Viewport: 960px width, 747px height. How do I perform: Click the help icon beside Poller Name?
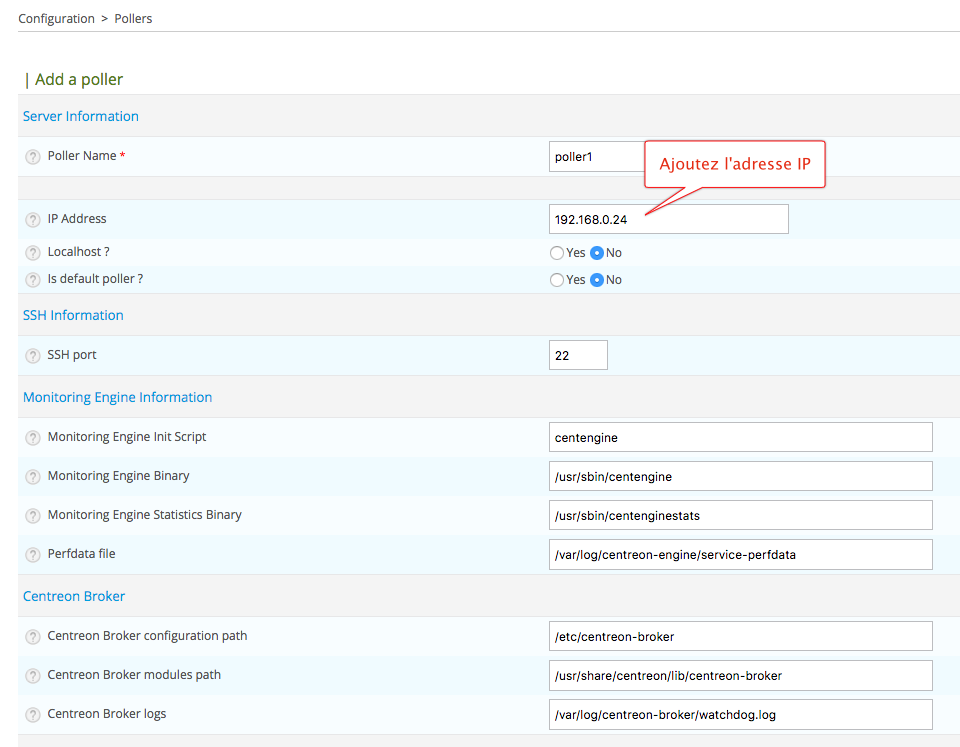click(x=33, y=157)
